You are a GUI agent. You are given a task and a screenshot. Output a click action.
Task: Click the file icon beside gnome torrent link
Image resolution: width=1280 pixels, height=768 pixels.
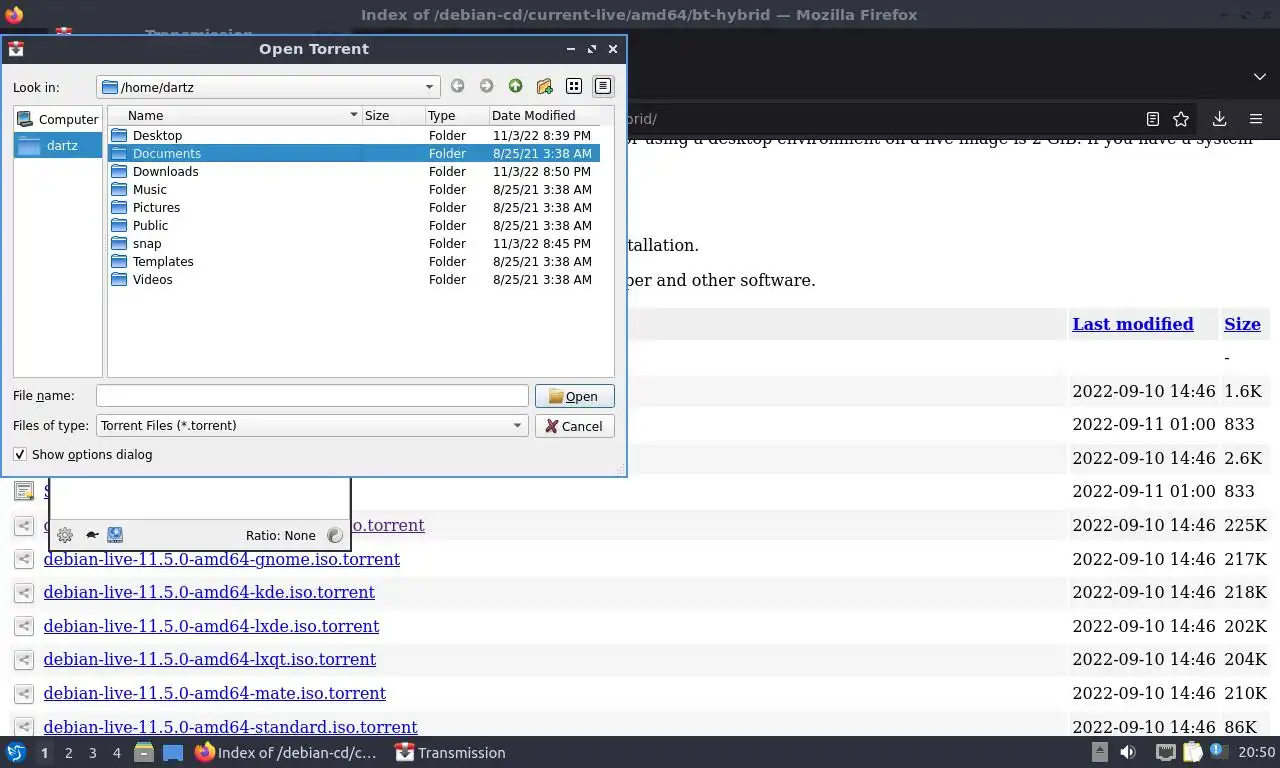(24, 559)
